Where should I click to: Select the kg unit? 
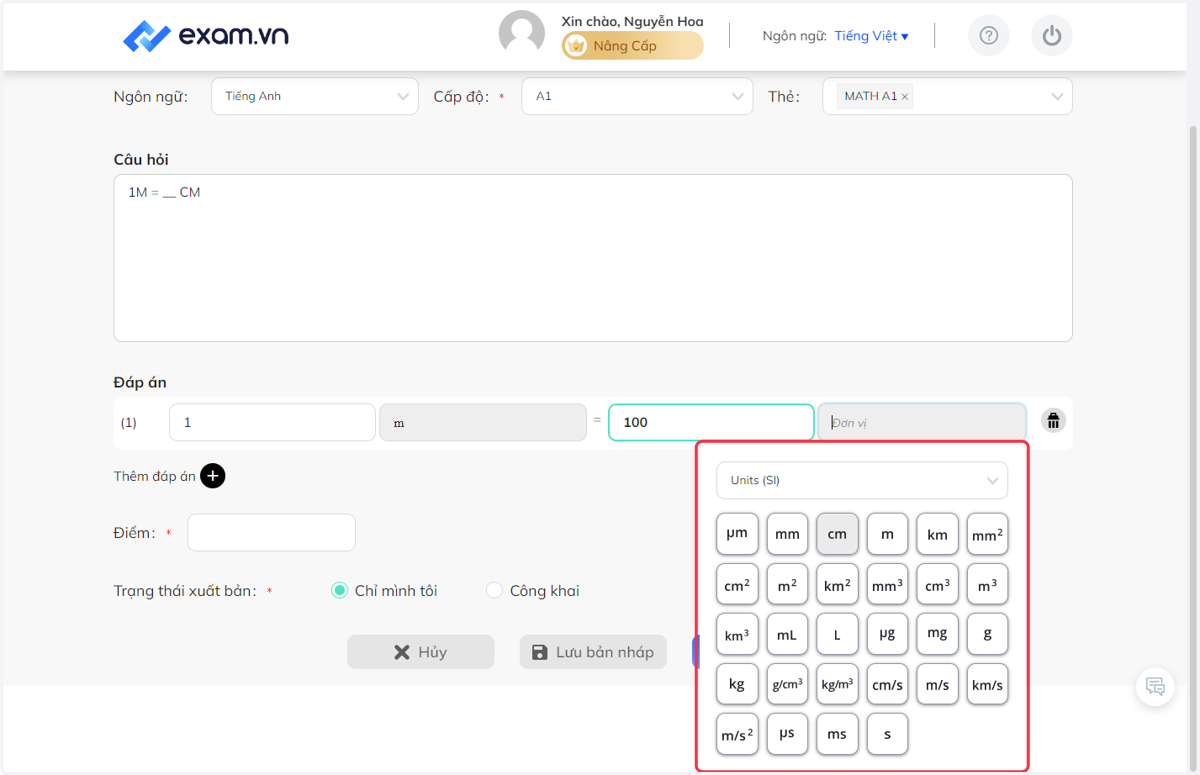coord(737,684)
